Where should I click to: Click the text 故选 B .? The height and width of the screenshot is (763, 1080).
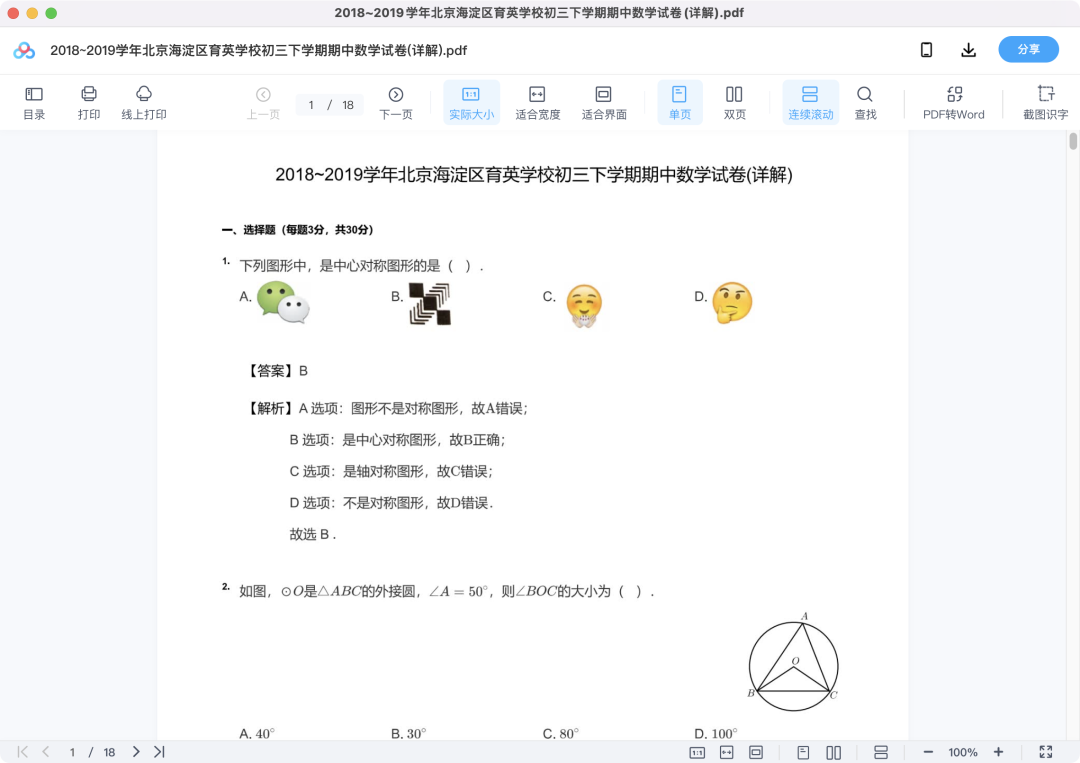point(313,534)
